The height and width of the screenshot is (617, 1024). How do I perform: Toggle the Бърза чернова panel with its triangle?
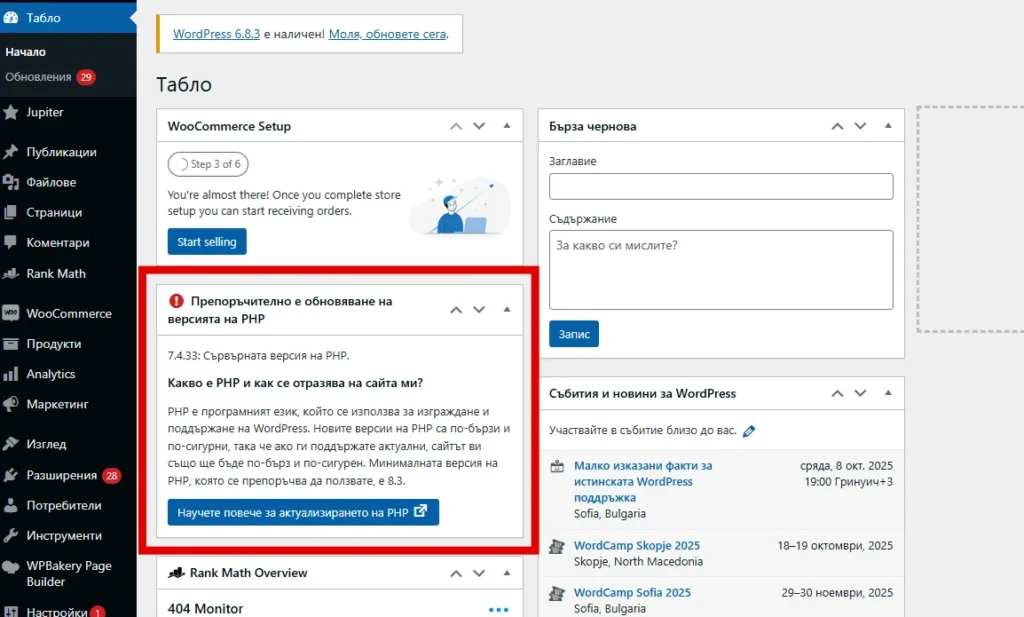click(888, 126)
